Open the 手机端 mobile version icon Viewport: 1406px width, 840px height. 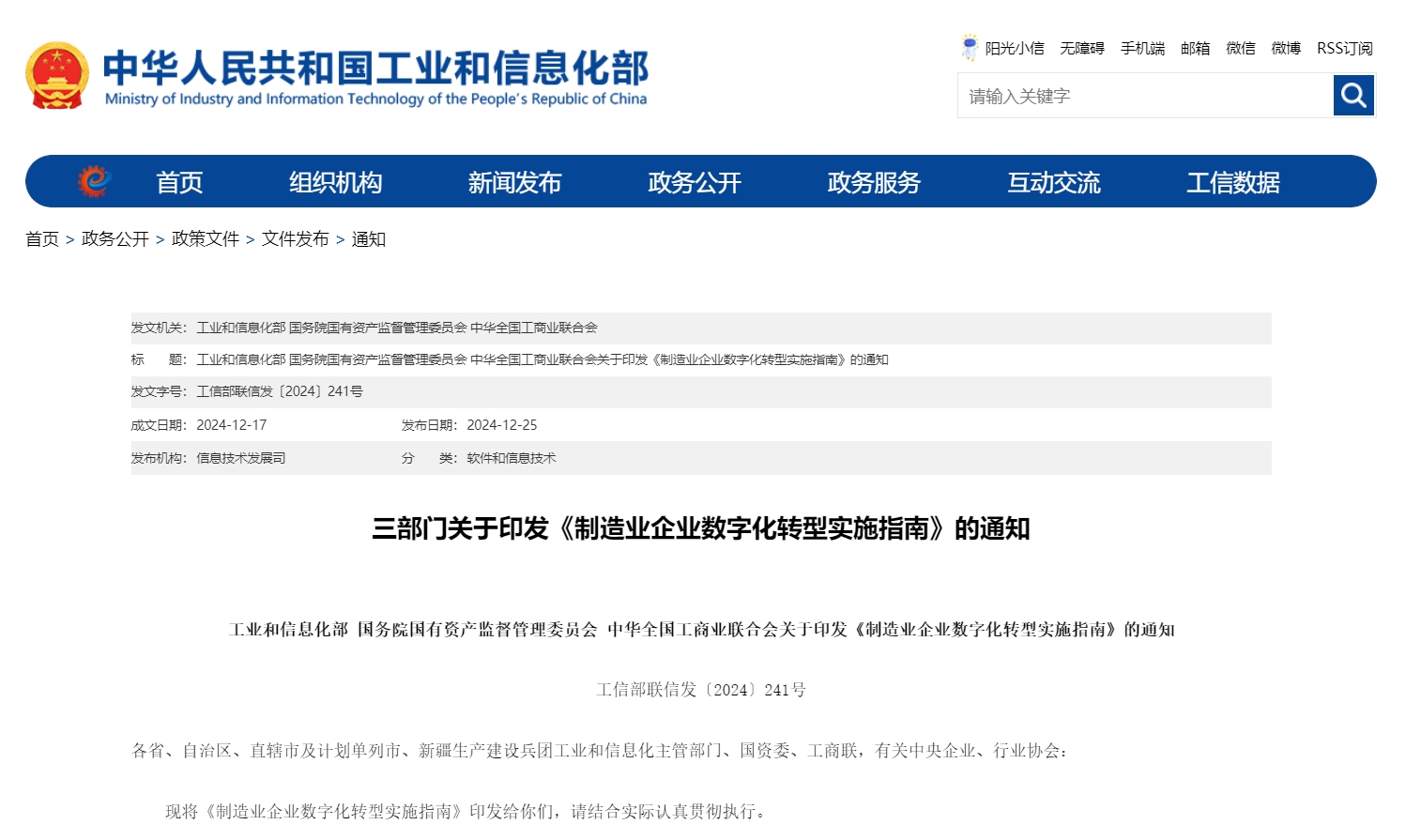[1142, 48]
